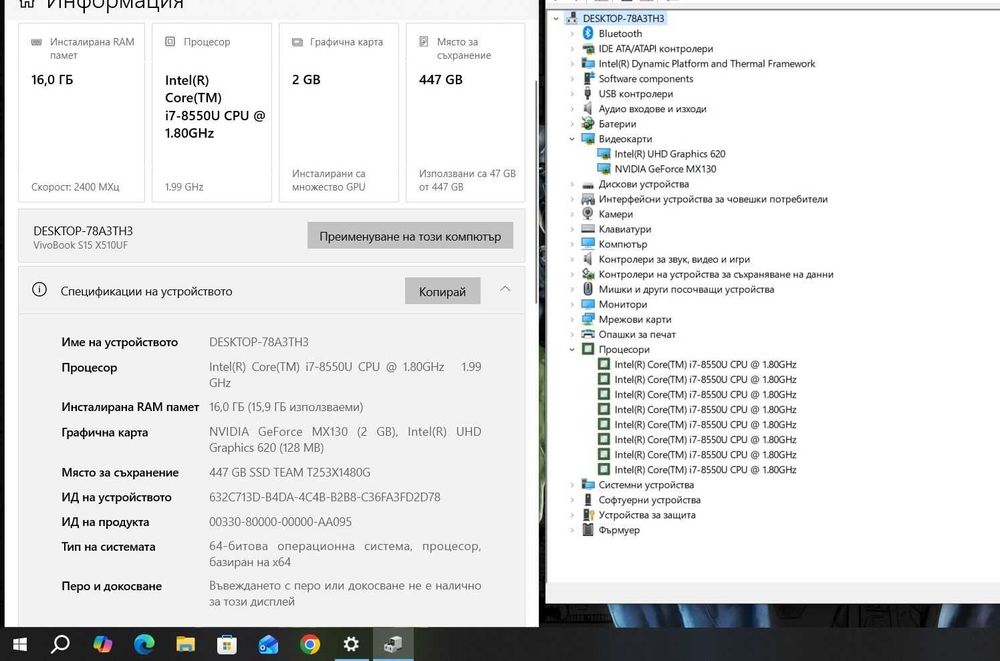
Task: Open Windows Start menu
Action: tap(20, 644)
